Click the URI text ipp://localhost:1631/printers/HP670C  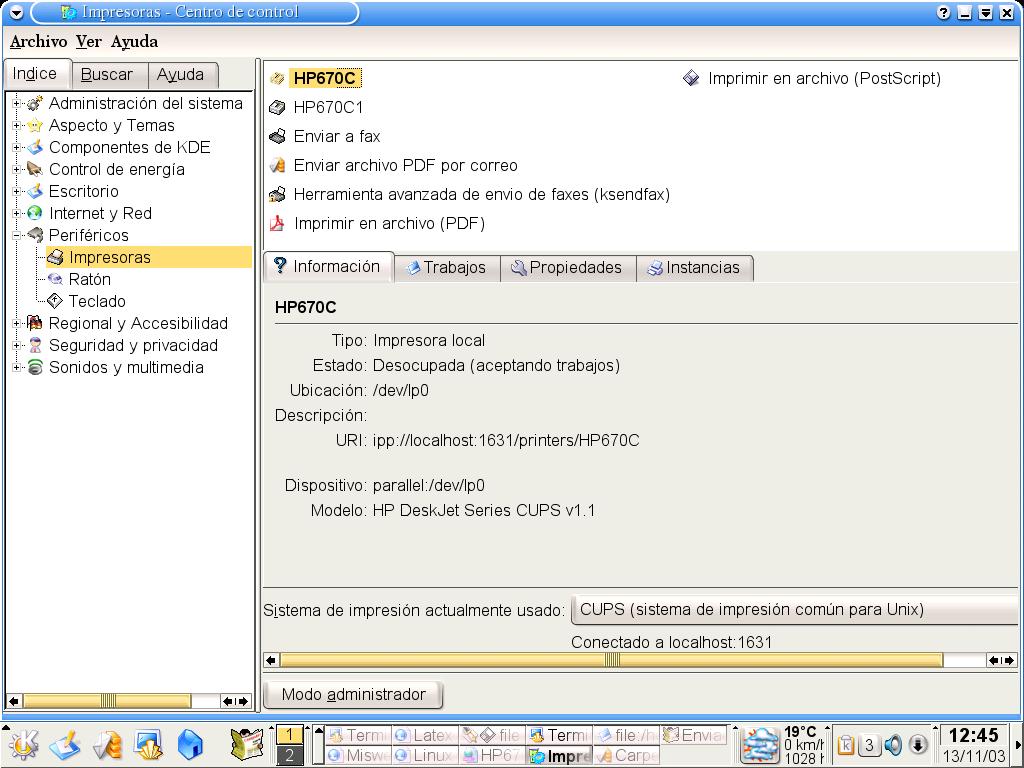tap(506, 441)
